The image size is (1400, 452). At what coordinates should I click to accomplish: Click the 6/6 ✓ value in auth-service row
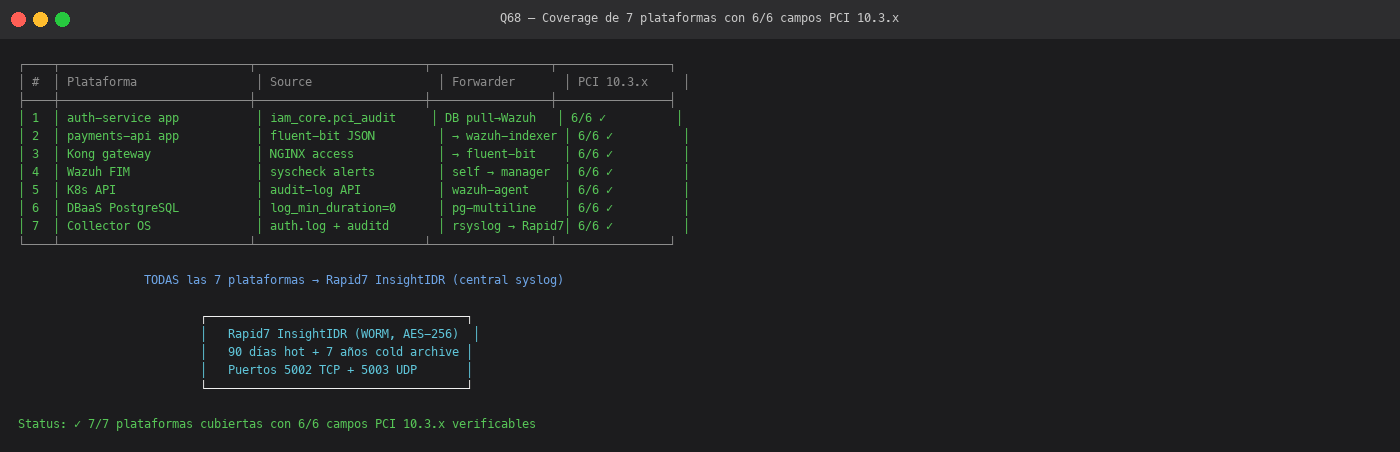pyautogui.click(x=588, y=118)
